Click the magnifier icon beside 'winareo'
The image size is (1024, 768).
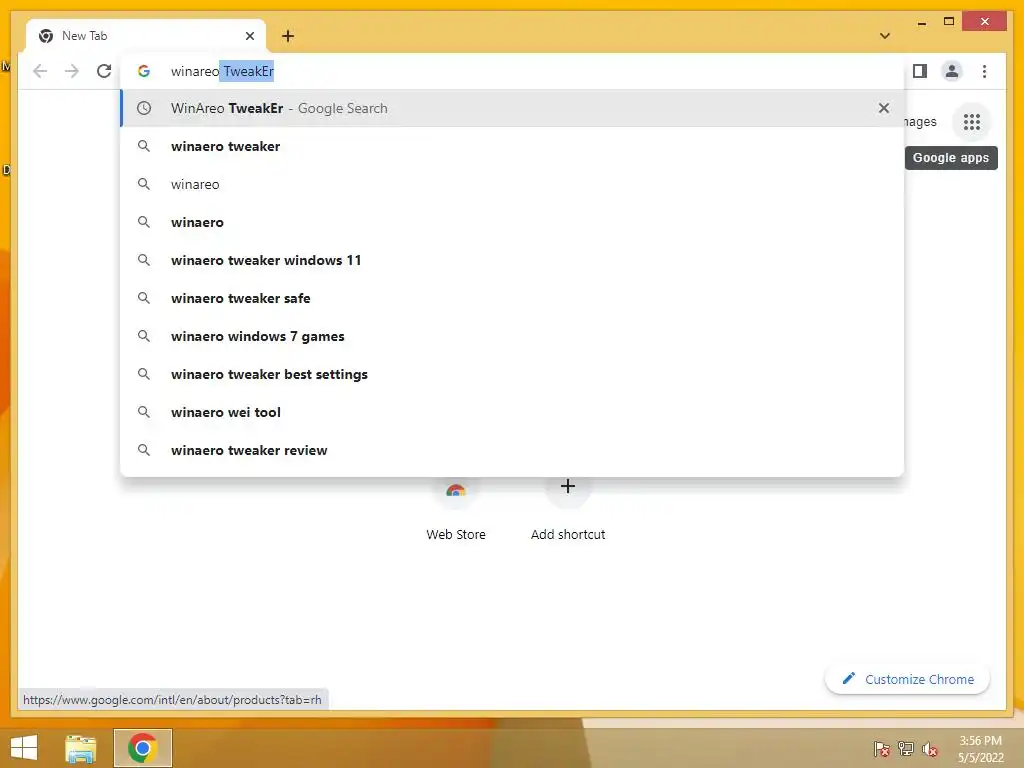[x=144, y=184]
